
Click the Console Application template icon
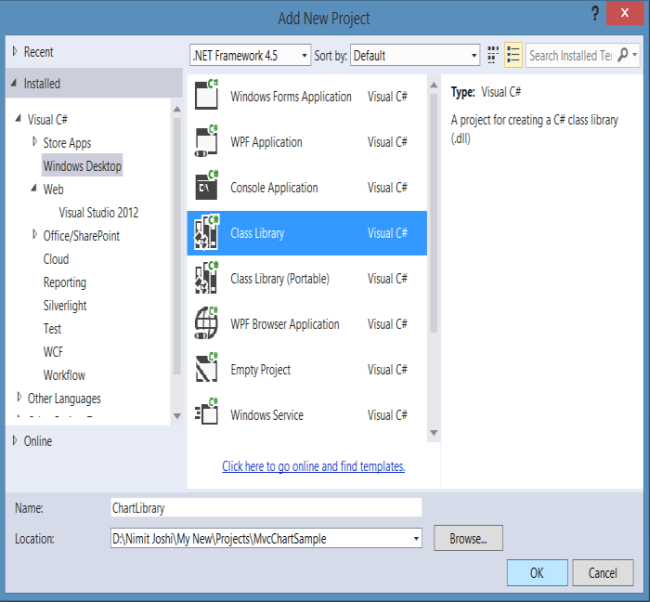tap(206, 186)
